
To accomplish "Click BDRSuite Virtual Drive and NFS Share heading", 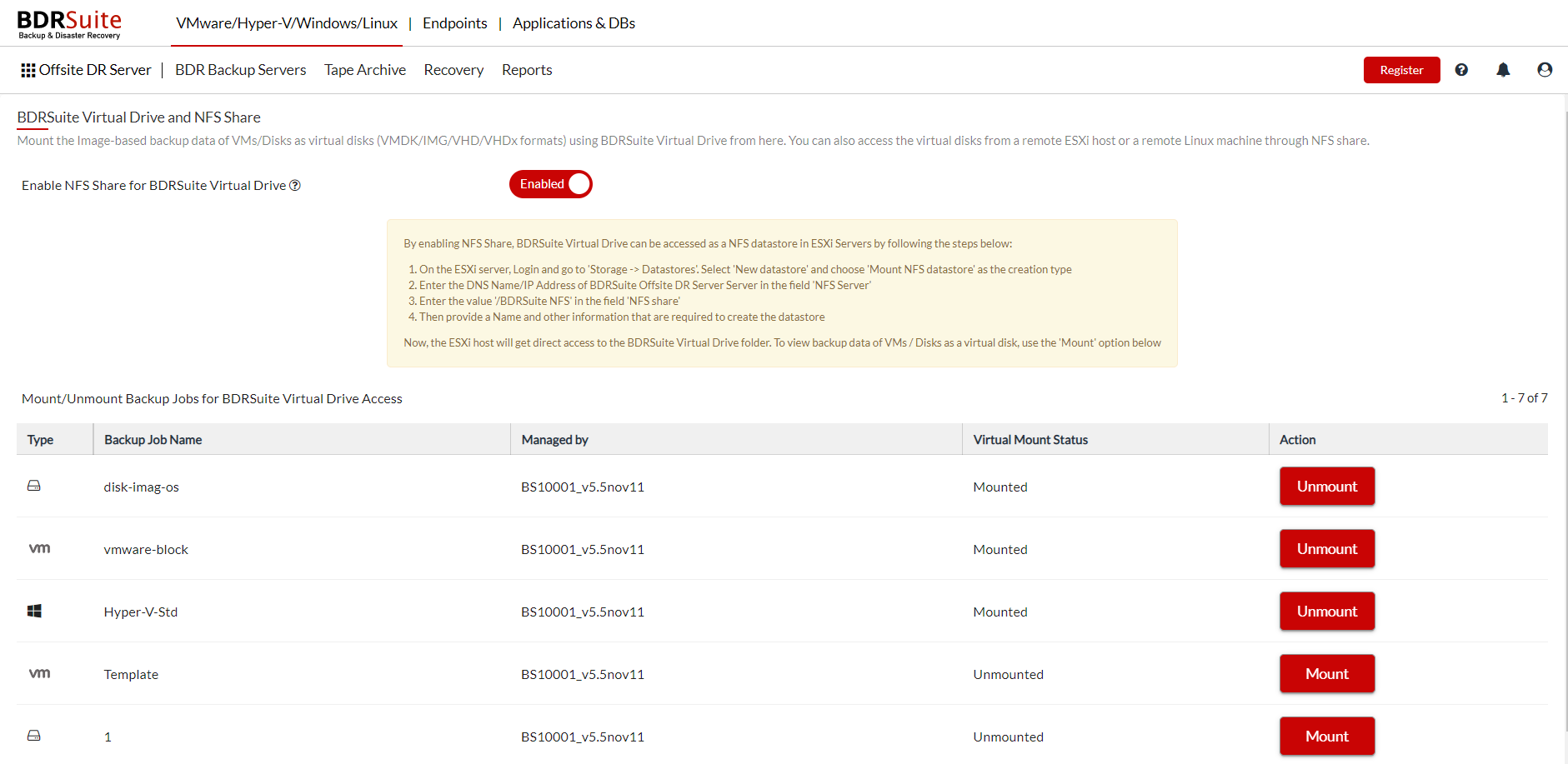I will tap(139, 117).
